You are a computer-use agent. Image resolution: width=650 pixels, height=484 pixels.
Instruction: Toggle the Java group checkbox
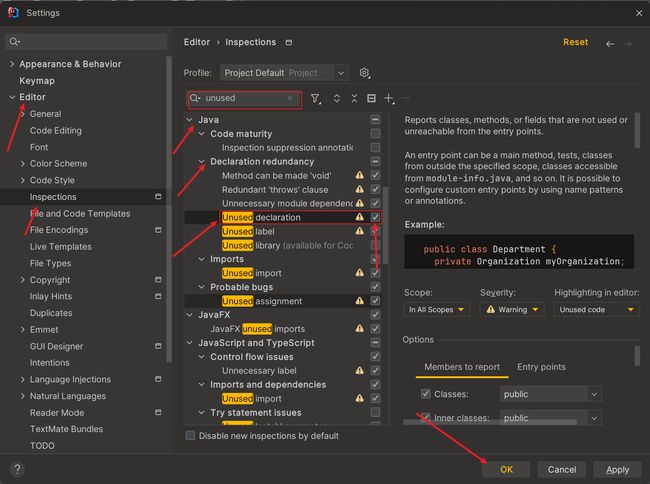pyautogui.click(x=375, y=119)
